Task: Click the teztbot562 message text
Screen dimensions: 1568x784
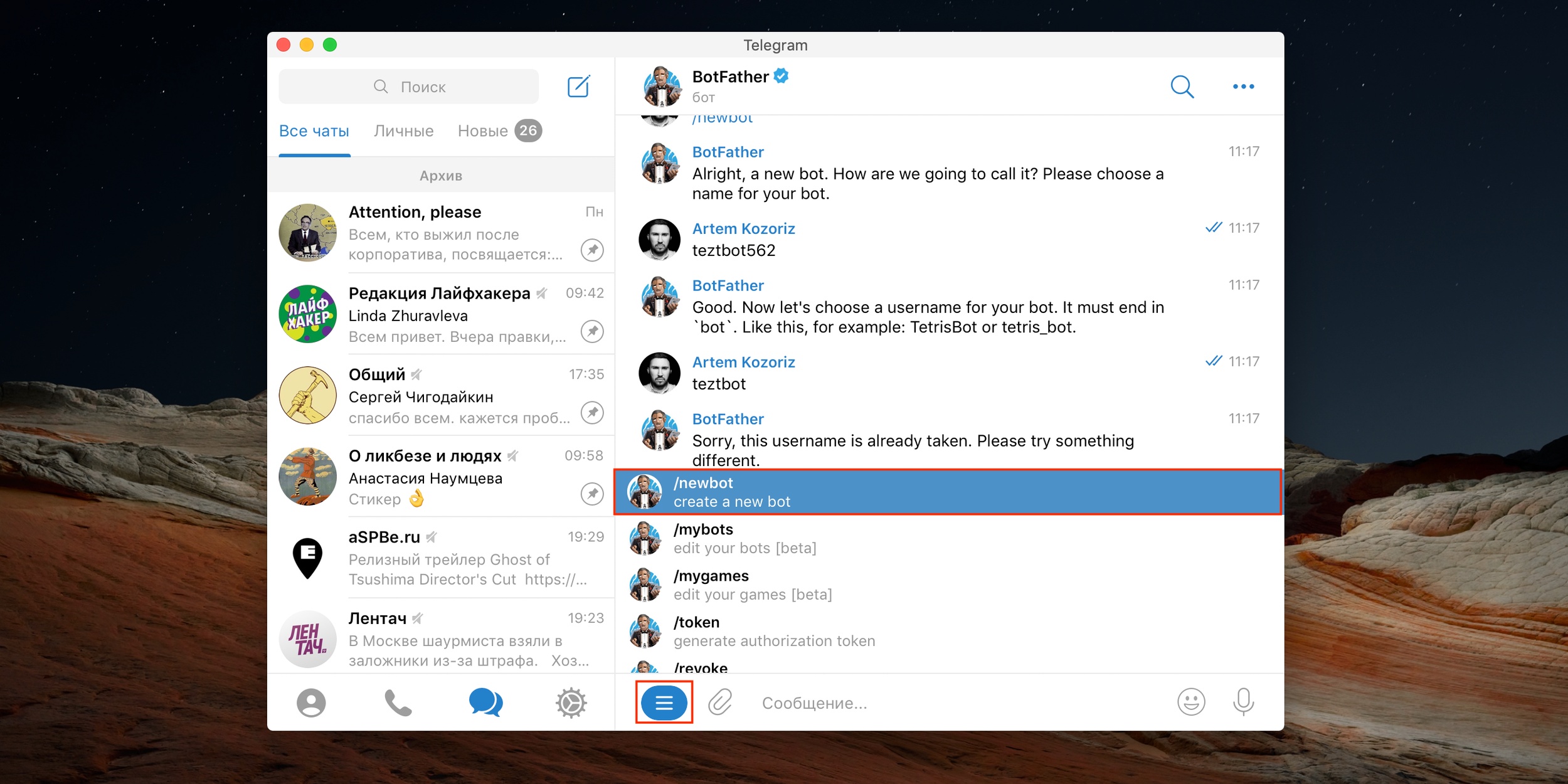Action: pyautogui.click(x=734, y=251)
